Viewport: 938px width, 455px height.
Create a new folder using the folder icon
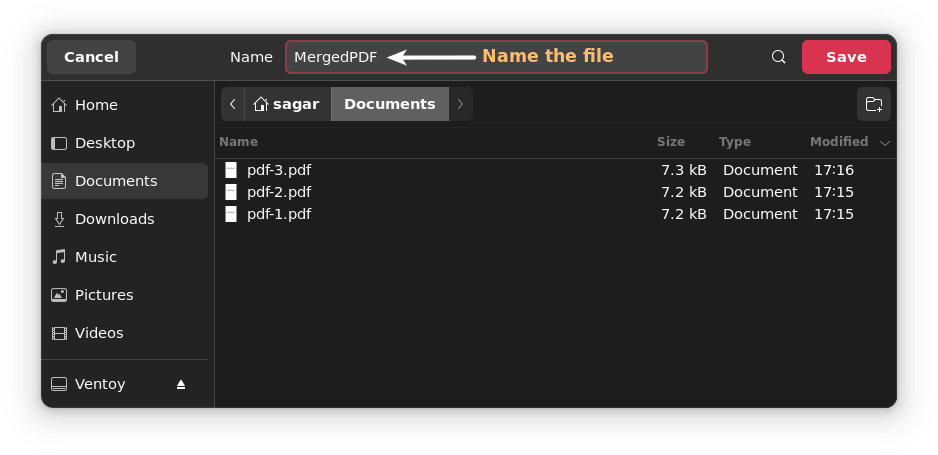873,104
